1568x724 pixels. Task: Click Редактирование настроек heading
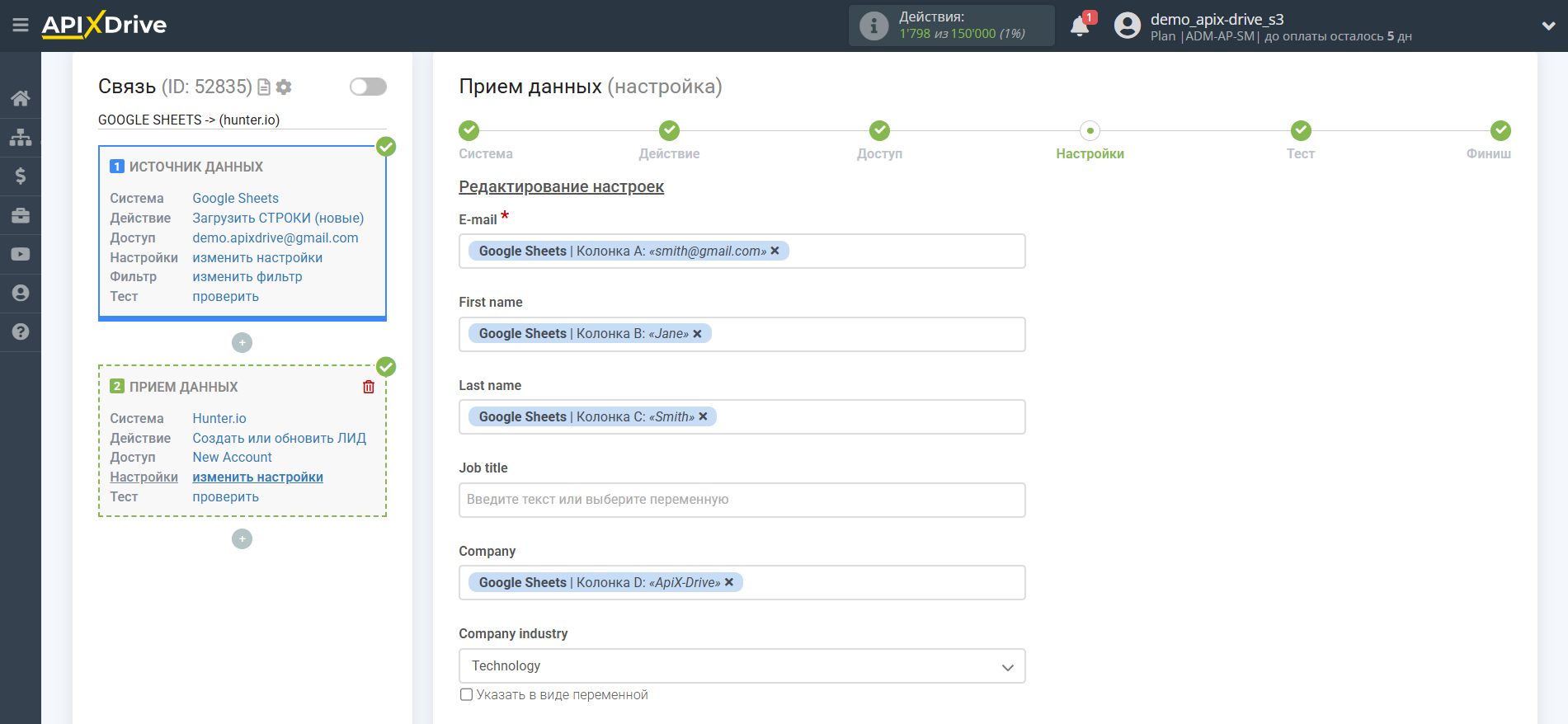click(561, 186)
